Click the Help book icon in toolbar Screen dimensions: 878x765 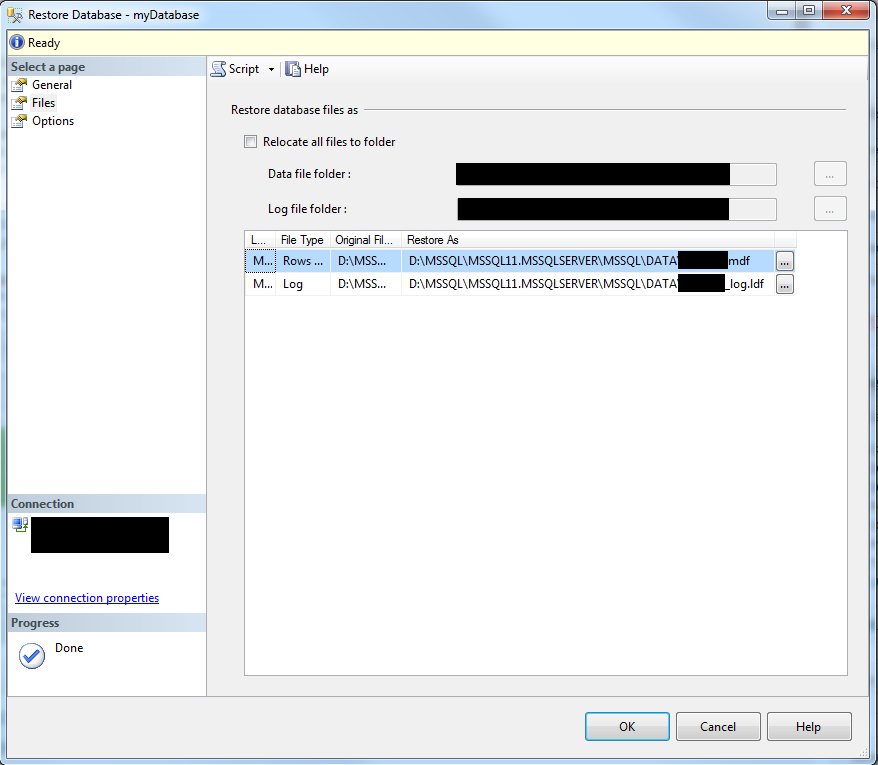(x=293, y=69)
